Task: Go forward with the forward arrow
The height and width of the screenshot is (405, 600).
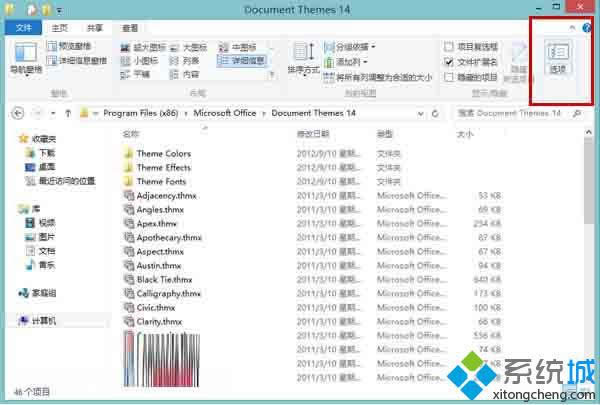Action: (x=38, y=113)
